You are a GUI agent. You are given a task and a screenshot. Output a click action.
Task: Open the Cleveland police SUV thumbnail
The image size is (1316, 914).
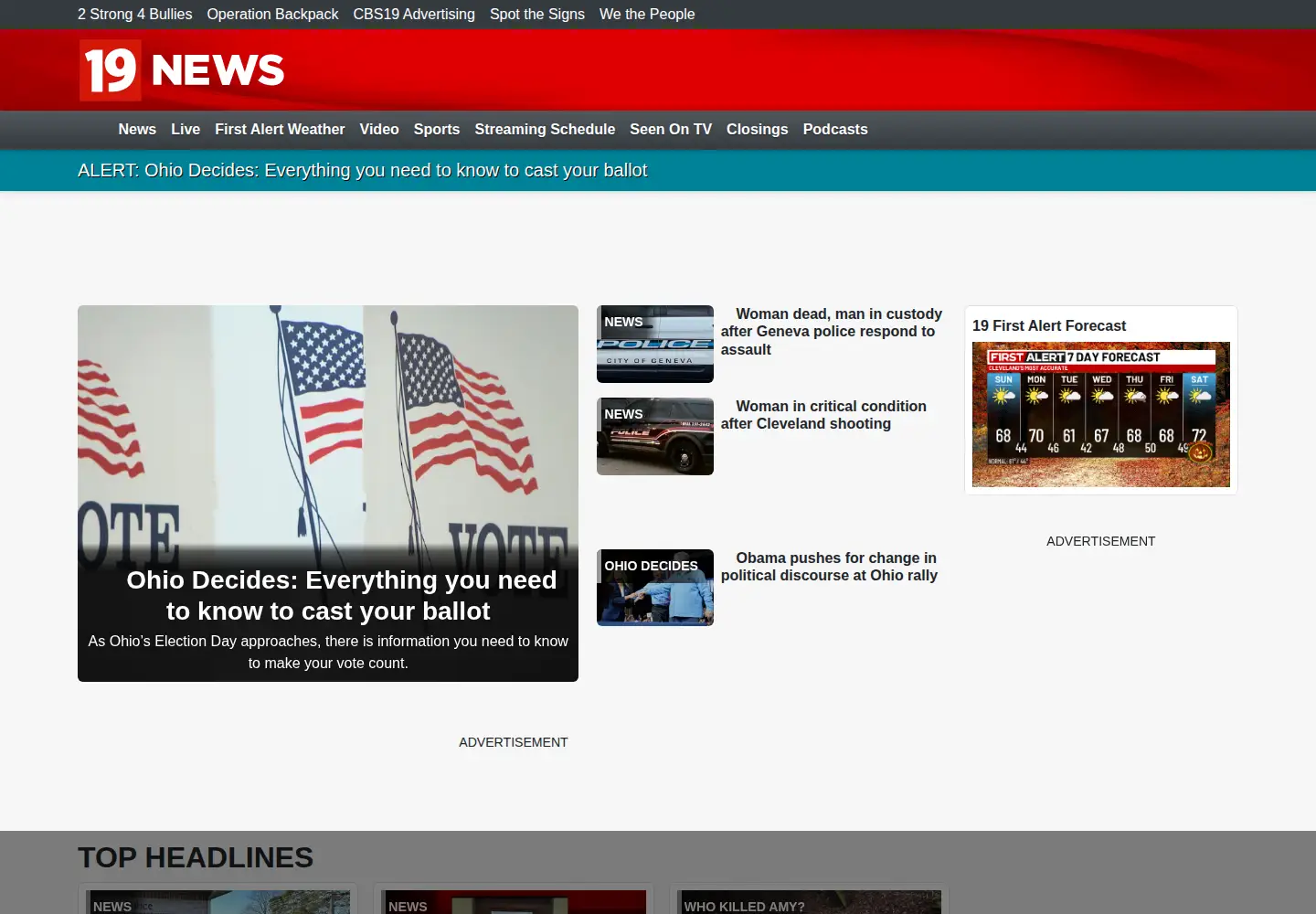pos(655,437)
